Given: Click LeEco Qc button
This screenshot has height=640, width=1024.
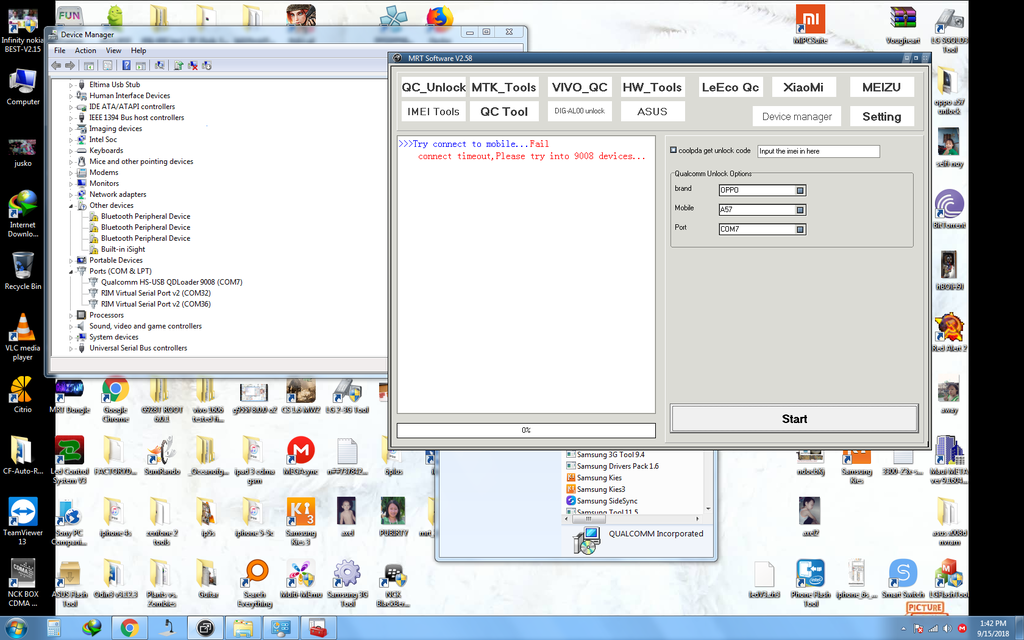Looking at the screenshot, I should (730, 88).
